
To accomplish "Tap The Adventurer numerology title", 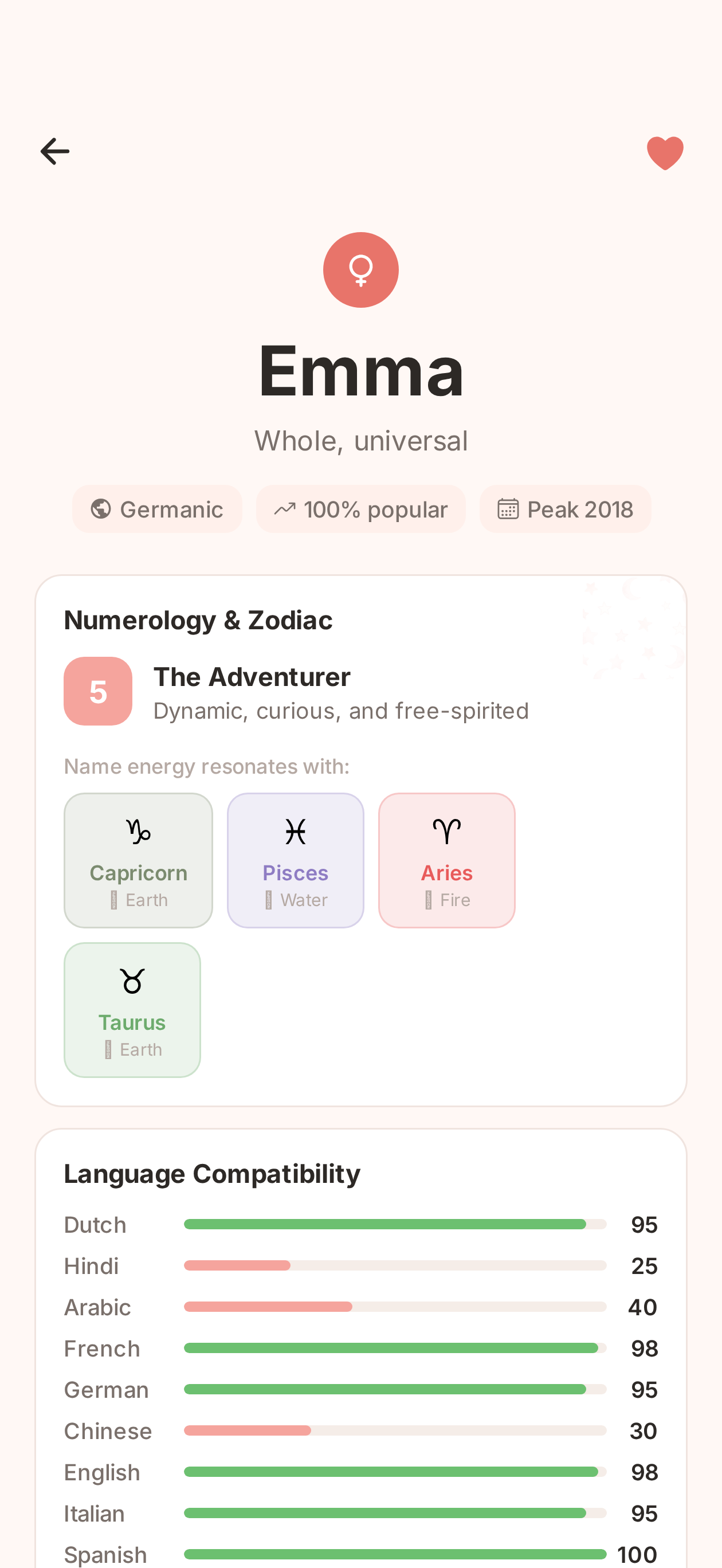I will [252, 677].
